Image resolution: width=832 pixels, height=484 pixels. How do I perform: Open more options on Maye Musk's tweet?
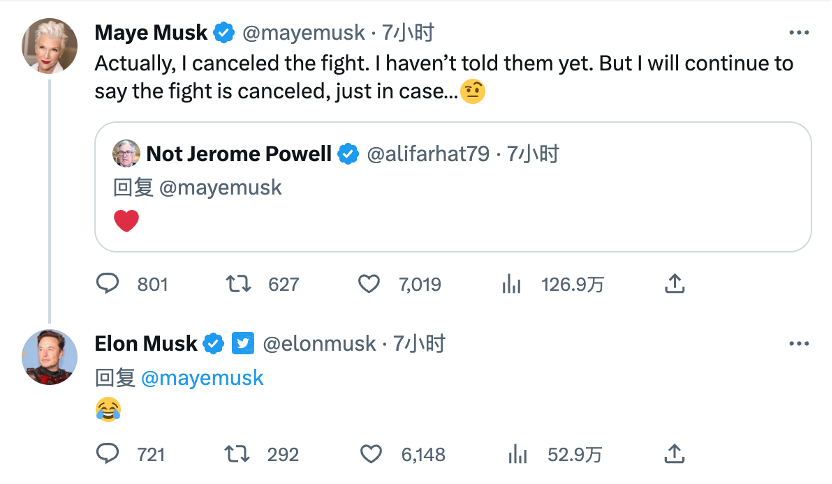click(x=798, y=33)
